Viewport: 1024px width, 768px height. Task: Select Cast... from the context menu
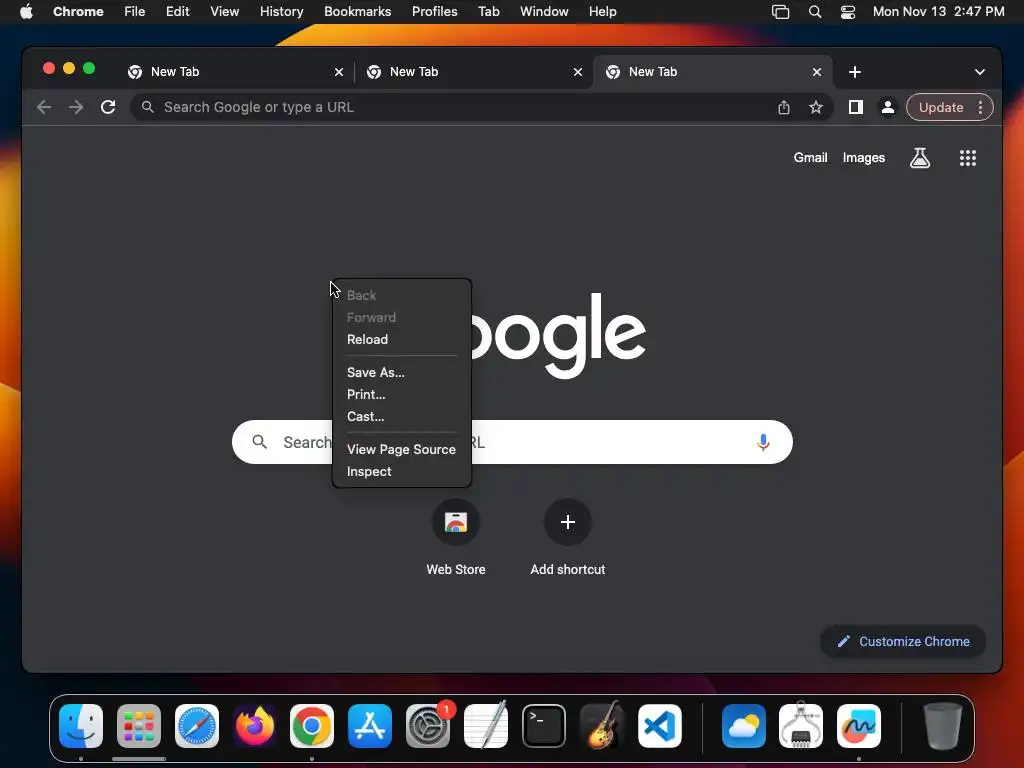point(402,417)
